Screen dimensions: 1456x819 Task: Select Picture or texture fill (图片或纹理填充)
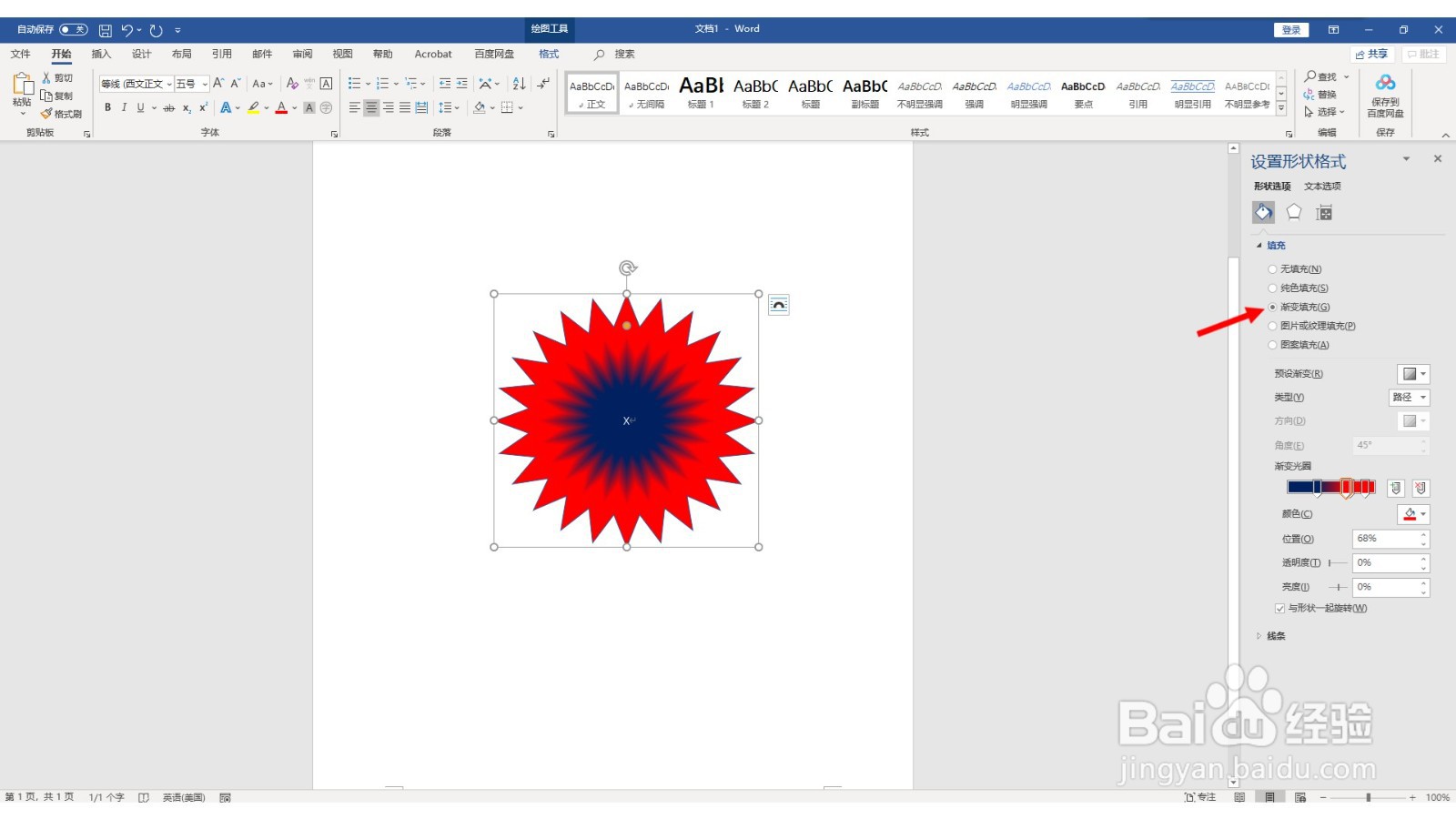pos(1272,326)
